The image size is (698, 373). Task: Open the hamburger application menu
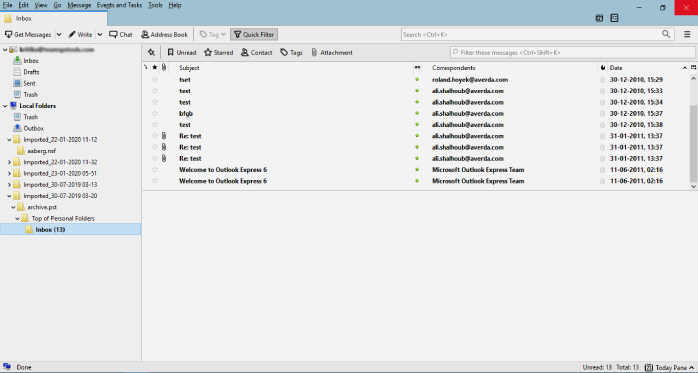[687, 34]
